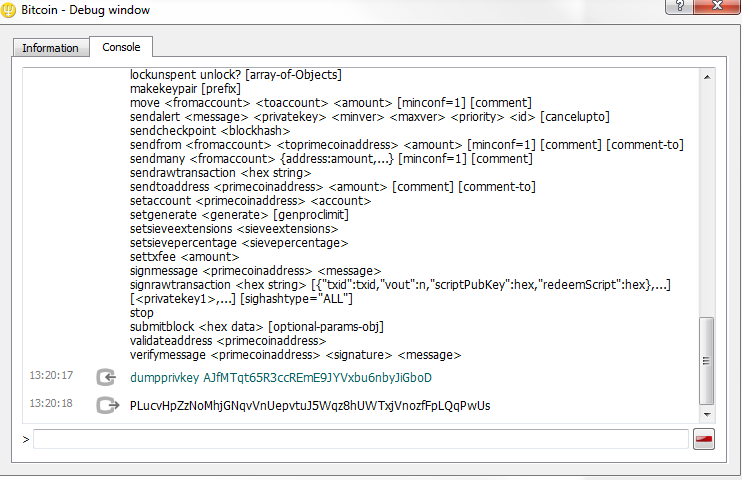Click the Bitcoin icon in the title bar
The width and height of the screenshot is (742, 480).
click(9, 9)
